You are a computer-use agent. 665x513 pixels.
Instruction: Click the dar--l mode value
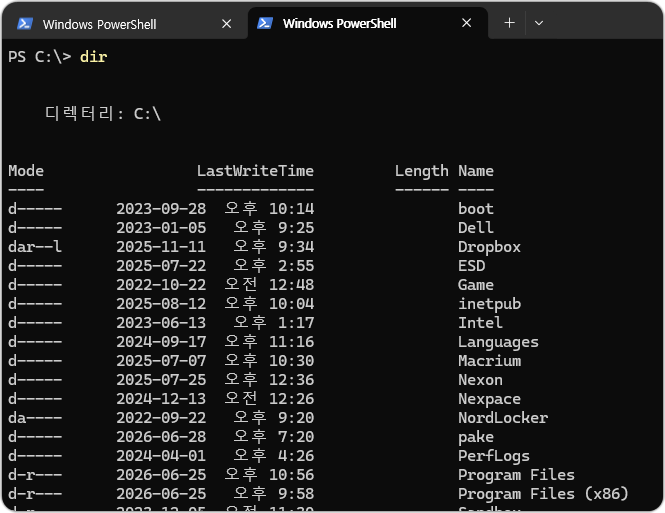click(x=35, y=247)
